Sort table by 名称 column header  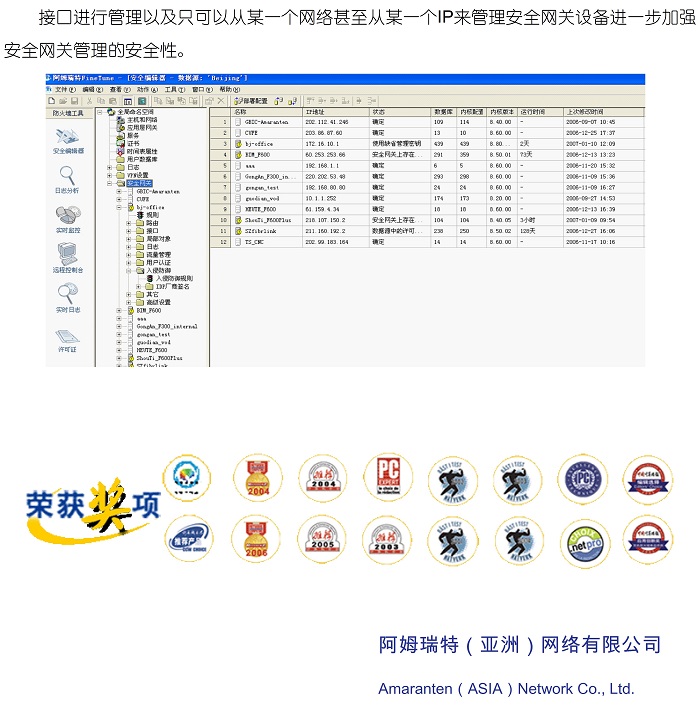pos(266,112)
